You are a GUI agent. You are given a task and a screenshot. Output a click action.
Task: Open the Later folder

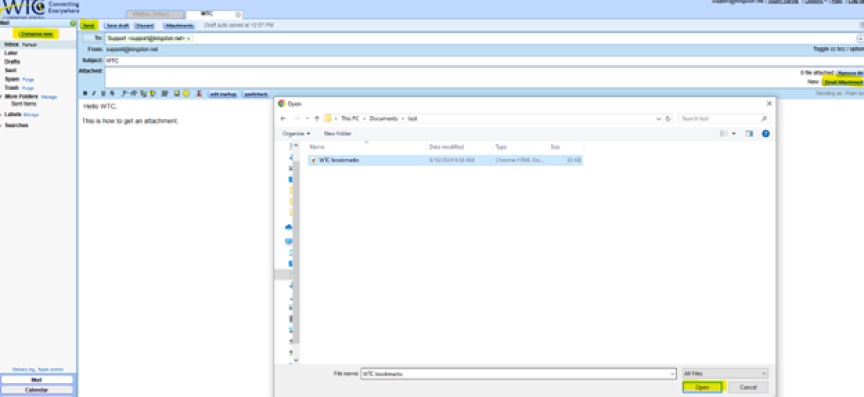(11, 53)
